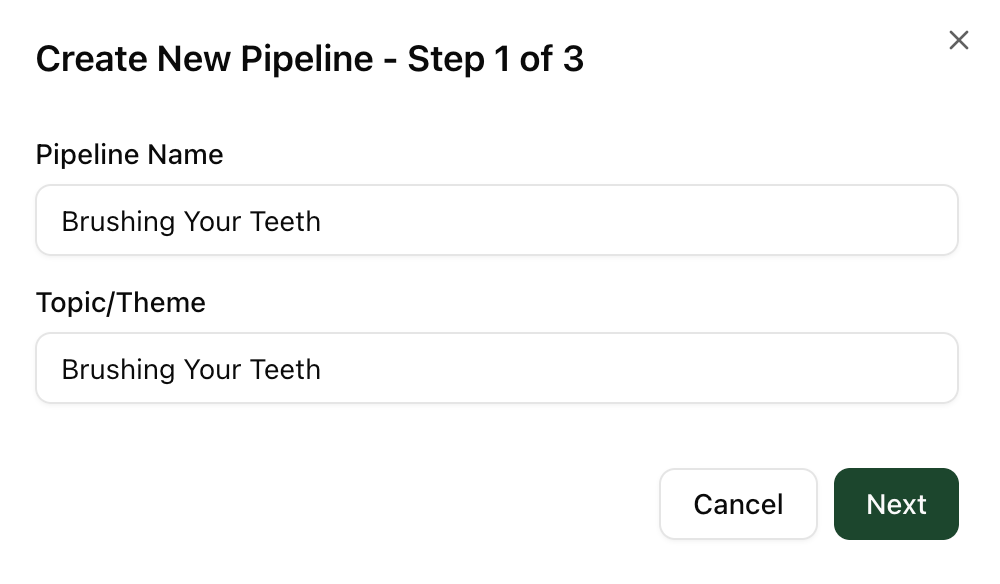Click the Topic/Theme label
This screenshot has height=584, width=1000.
tap(120, 303)
